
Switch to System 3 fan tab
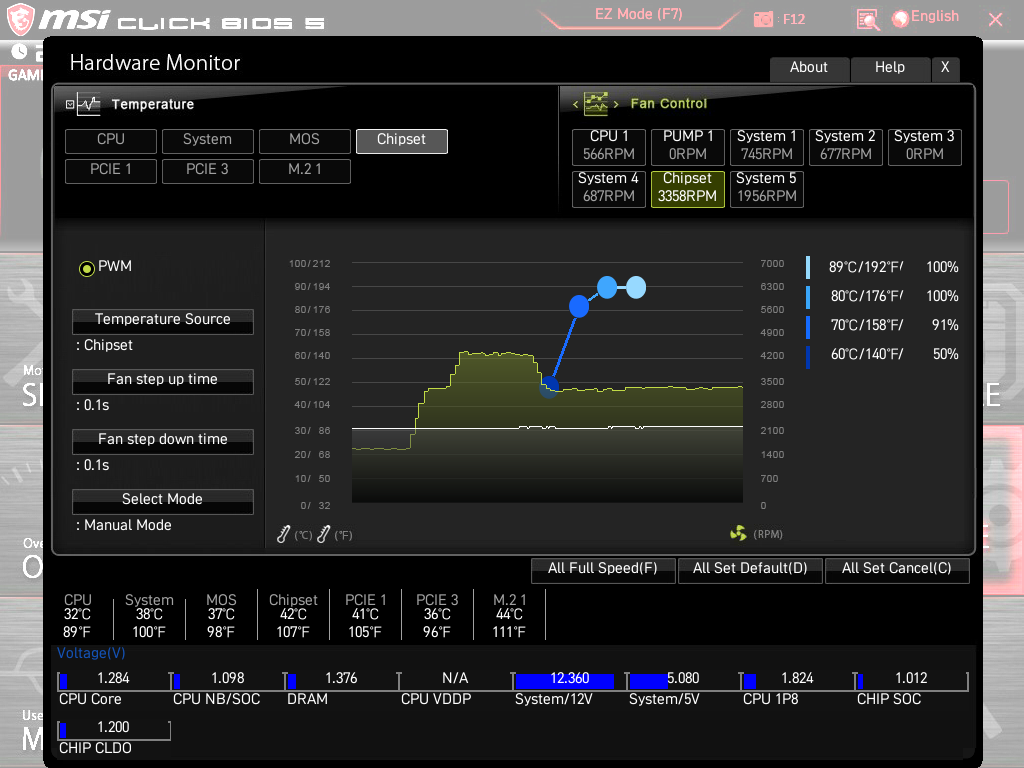[x=925, y=146]
